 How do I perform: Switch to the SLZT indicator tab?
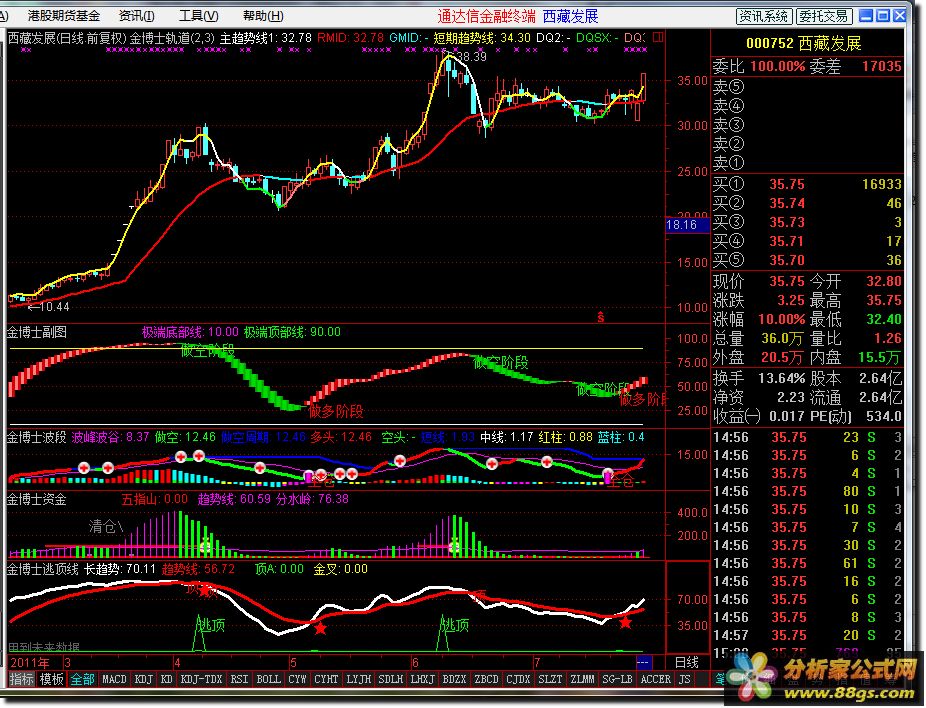pyautogui.click(x=550, y=679)
